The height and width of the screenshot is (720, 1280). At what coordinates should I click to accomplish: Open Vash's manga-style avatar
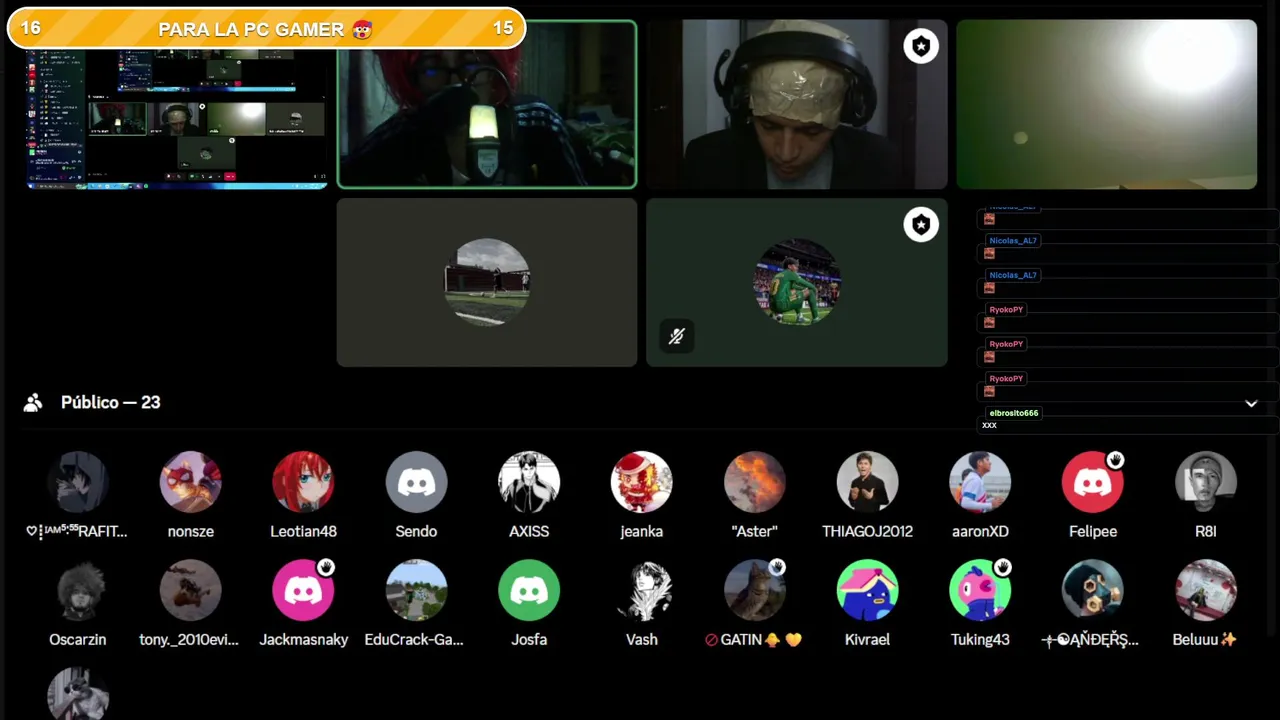[x=642, y=590]
